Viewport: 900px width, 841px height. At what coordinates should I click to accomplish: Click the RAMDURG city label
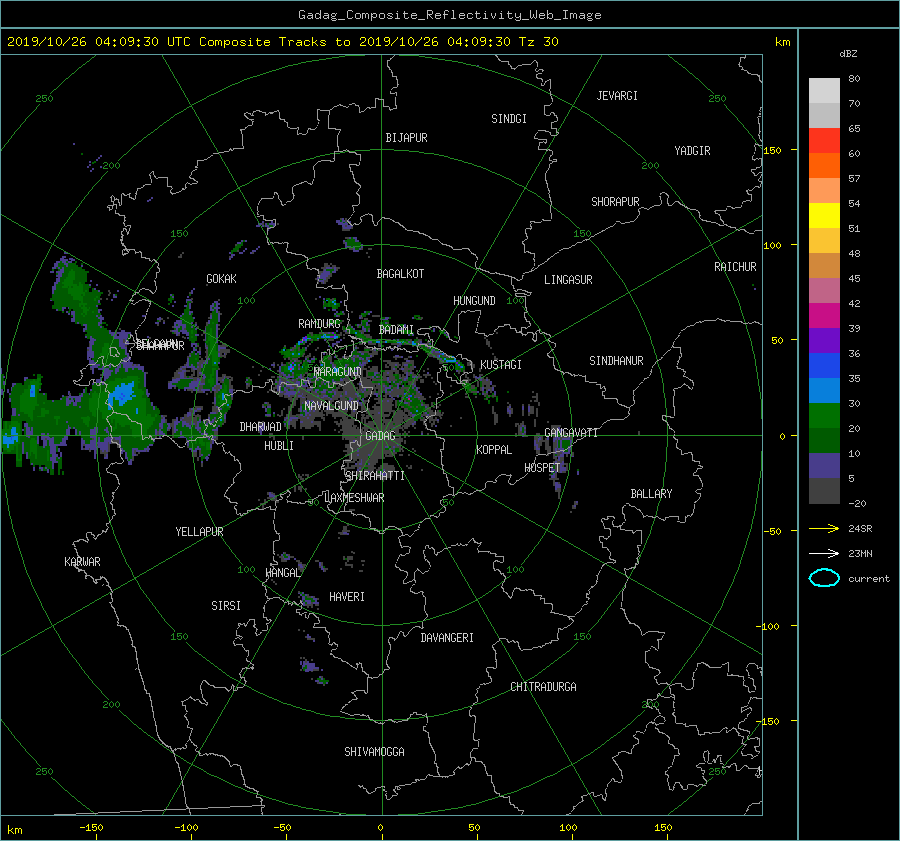point(319,324)
